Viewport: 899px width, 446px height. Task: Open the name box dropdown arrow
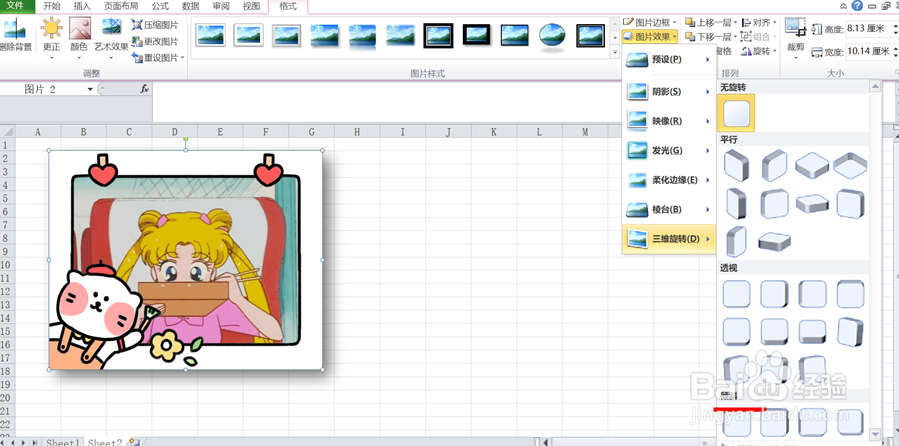point(90,89)
